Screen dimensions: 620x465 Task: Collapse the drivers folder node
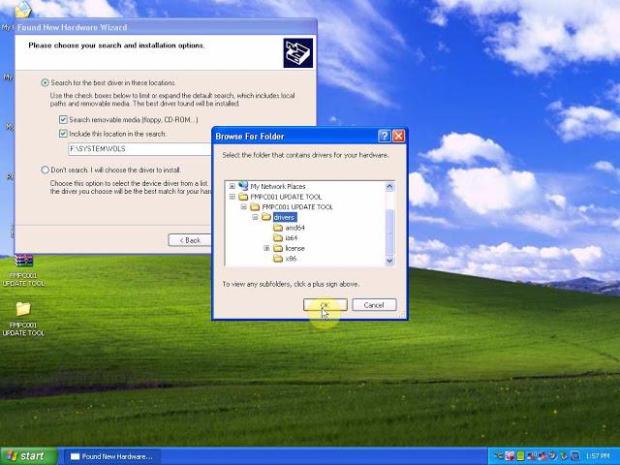(255, 217)
